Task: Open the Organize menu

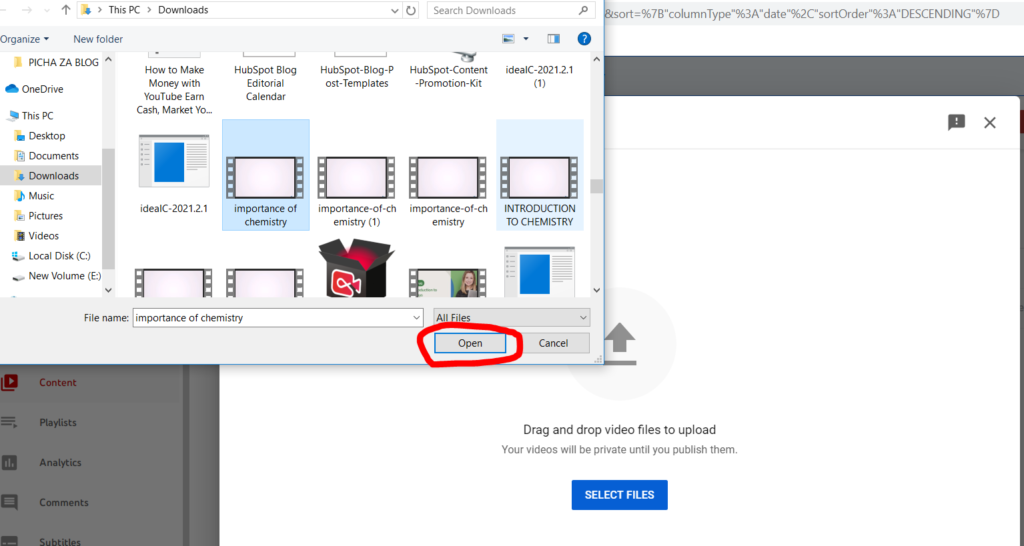Action: tap(25, 39)
